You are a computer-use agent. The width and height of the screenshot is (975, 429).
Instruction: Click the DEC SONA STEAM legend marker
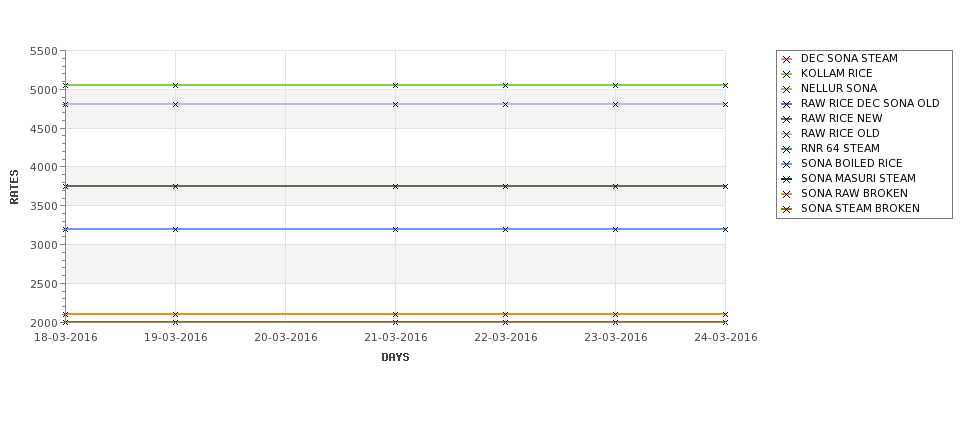point(787,59)
